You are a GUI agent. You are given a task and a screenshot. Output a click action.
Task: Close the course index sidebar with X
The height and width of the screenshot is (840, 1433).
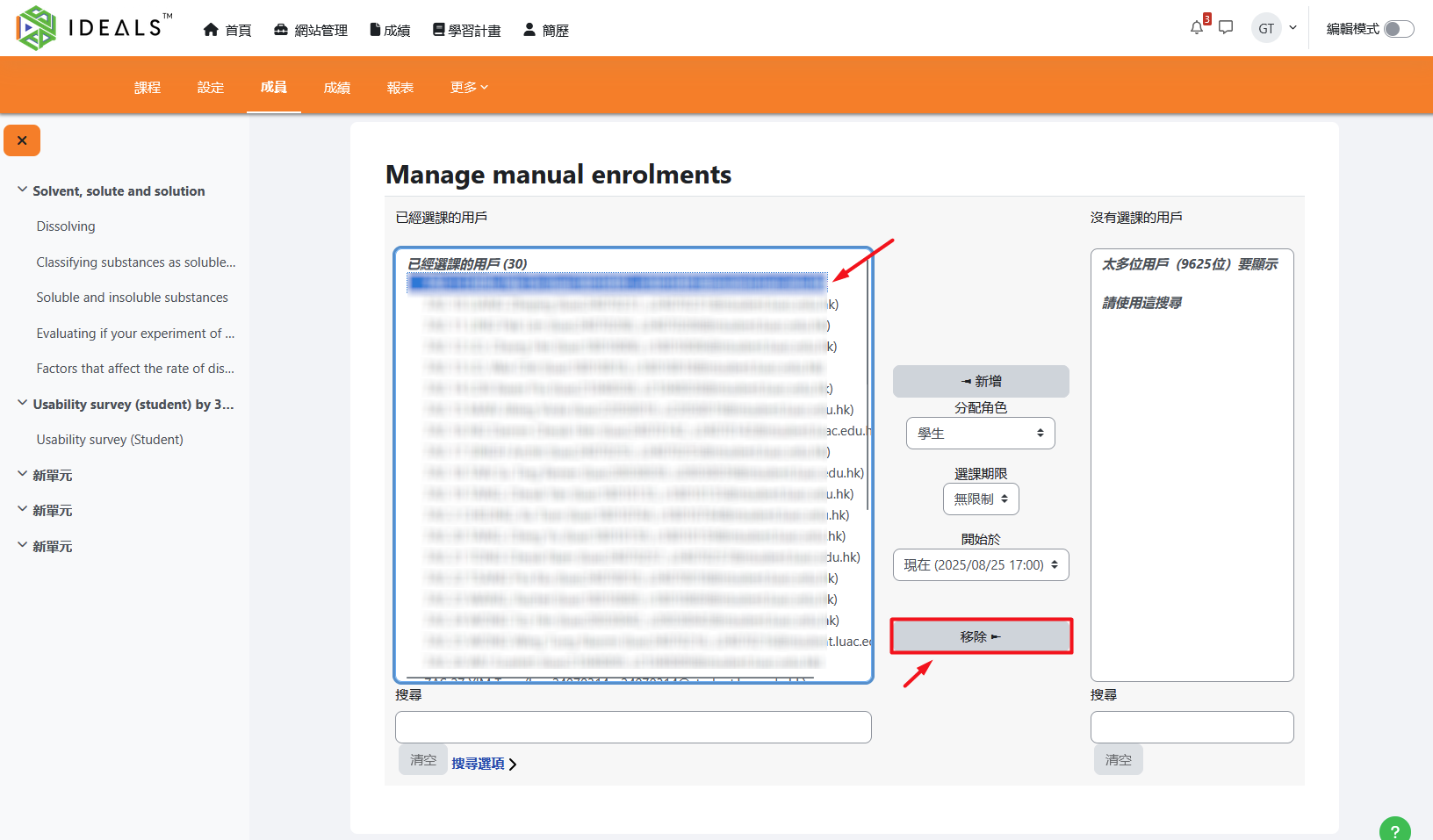pyautogui.click(x=22, y=140)
